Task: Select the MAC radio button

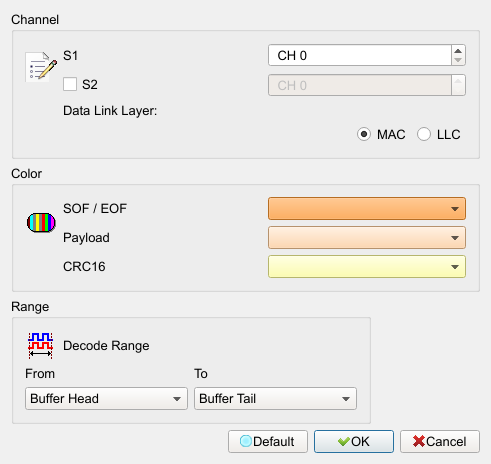Action: pyautogui.click(x=364, y=134)
